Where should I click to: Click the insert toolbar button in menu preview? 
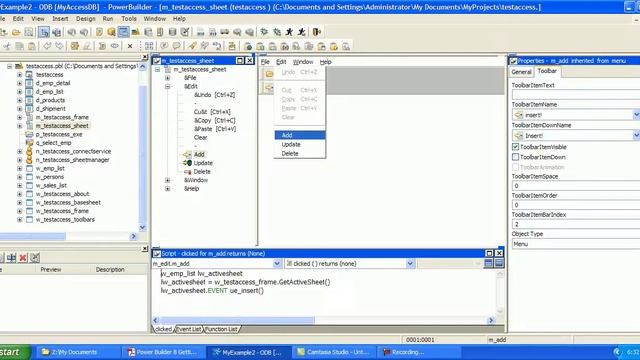(x=269, y=87)
